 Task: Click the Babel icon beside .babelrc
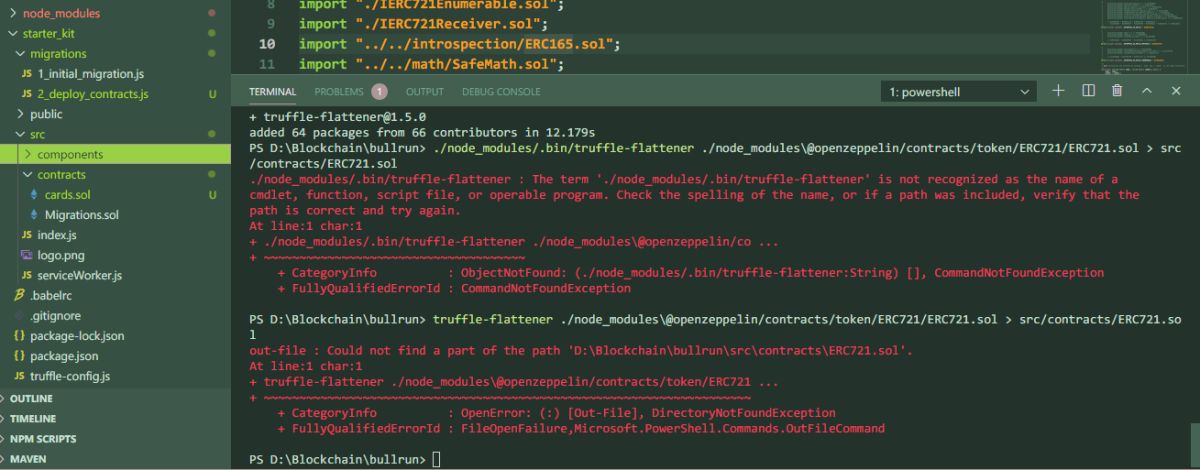(20, 295)
